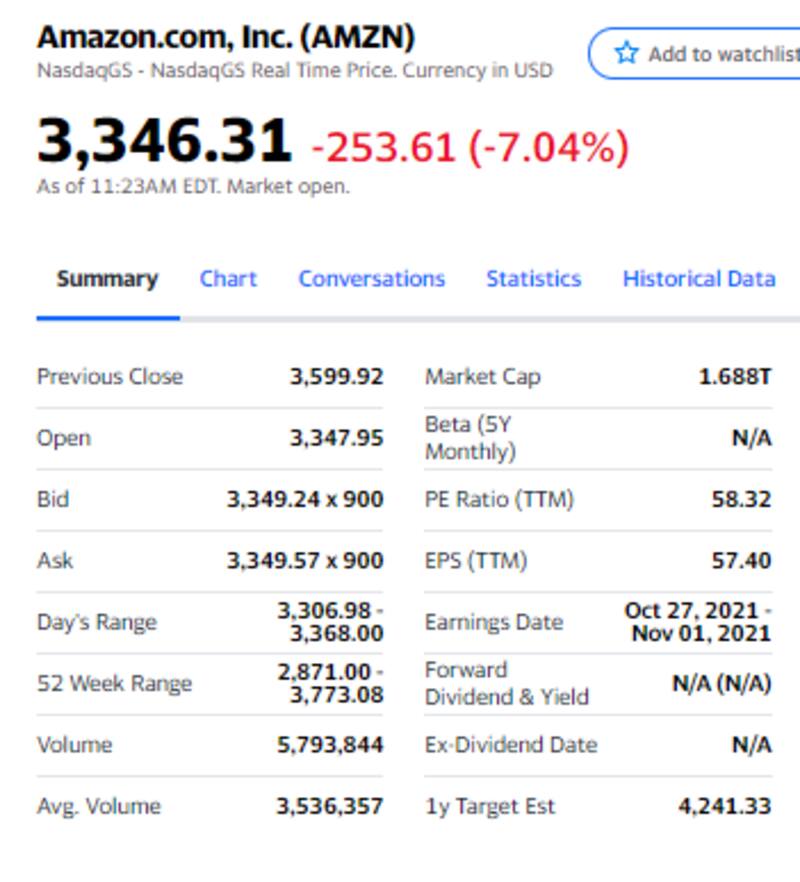Click the star icon in Add to watchlist
The image size is (800, 882).
[x=626, y=53]
